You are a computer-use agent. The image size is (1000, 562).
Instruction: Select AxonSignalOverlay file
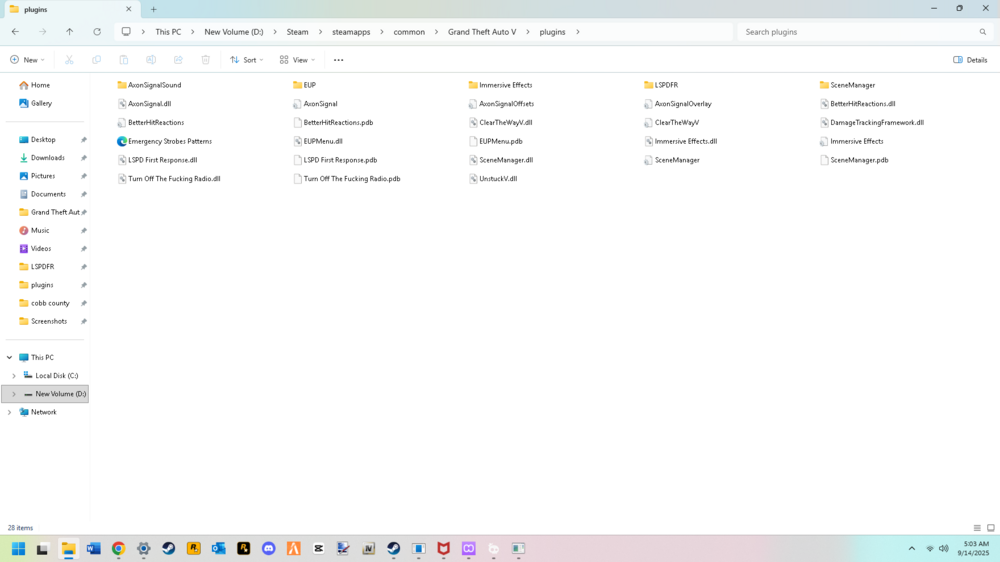677,103
